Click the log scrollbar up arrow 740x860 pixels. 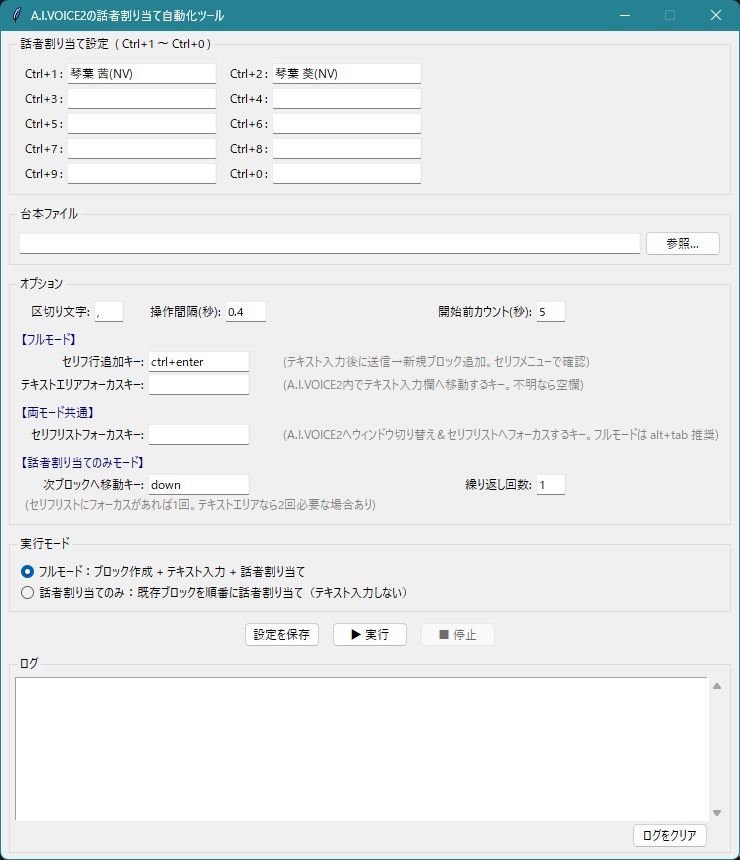pyautogui.click(x=716, y=686)
